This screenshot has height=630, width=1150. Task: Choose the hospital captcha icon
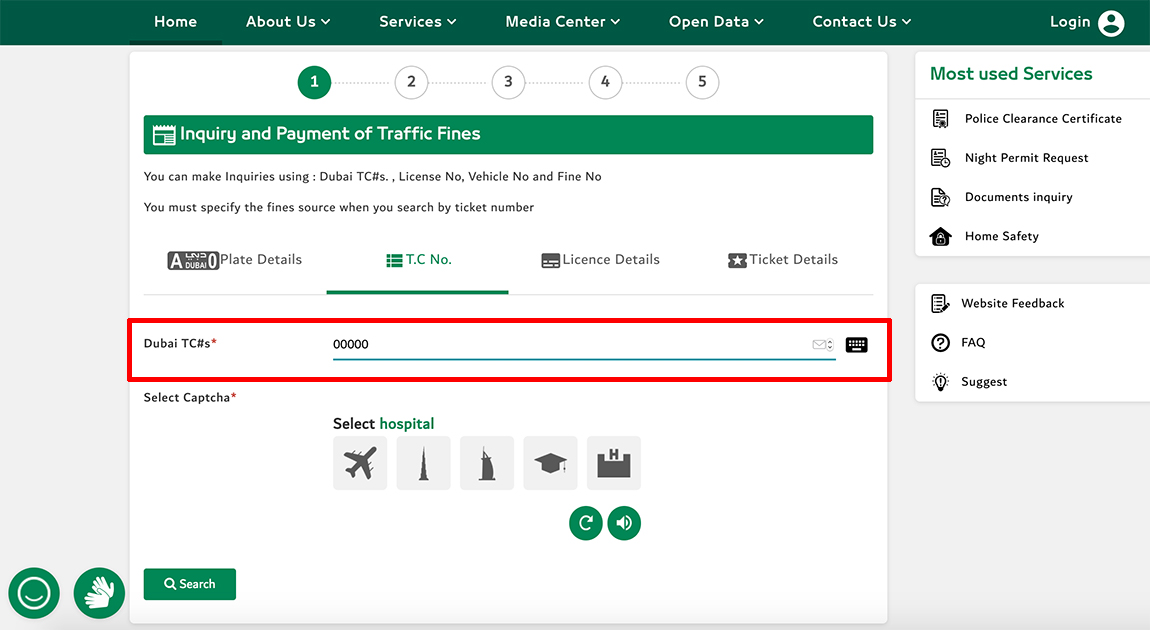click(614, 463)
